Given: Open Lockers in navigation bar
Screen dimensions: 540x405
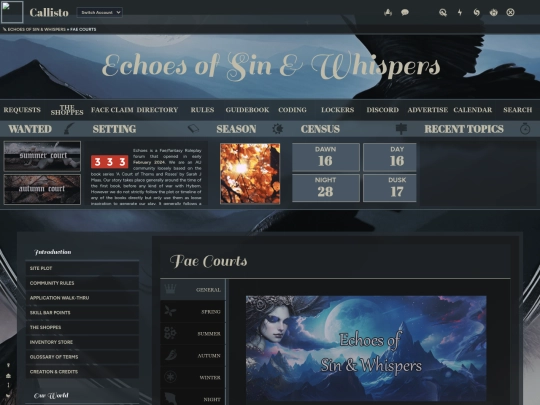Looking at the screenshot, I should [338, 110].
